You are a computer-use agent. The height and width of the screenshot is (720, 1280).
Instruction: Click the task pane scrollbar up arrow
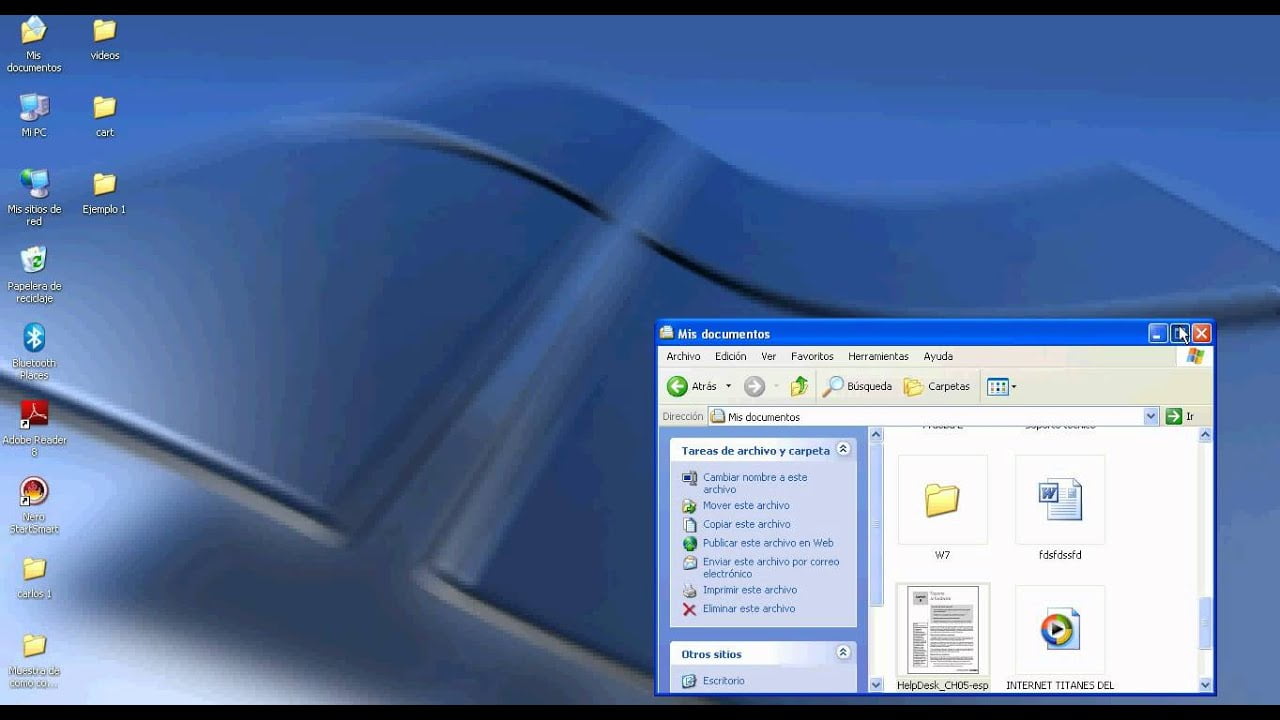(876, 435)
